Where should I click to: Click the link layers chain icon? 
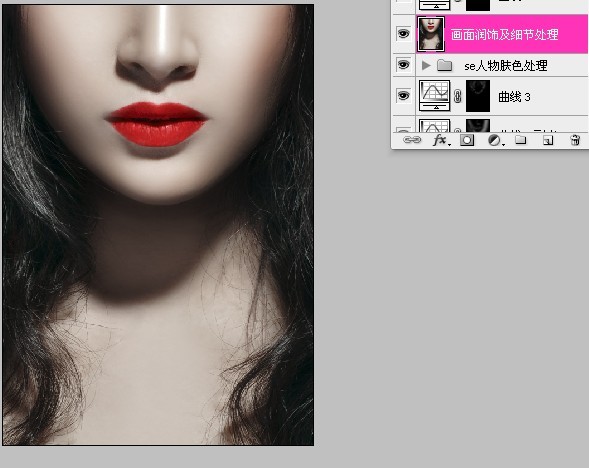pyautogui.click(x=412, y=140)
